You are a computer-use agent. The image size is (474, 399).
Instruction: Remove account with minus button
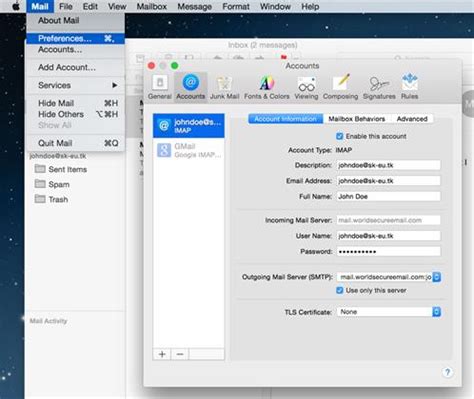[180, 354]
